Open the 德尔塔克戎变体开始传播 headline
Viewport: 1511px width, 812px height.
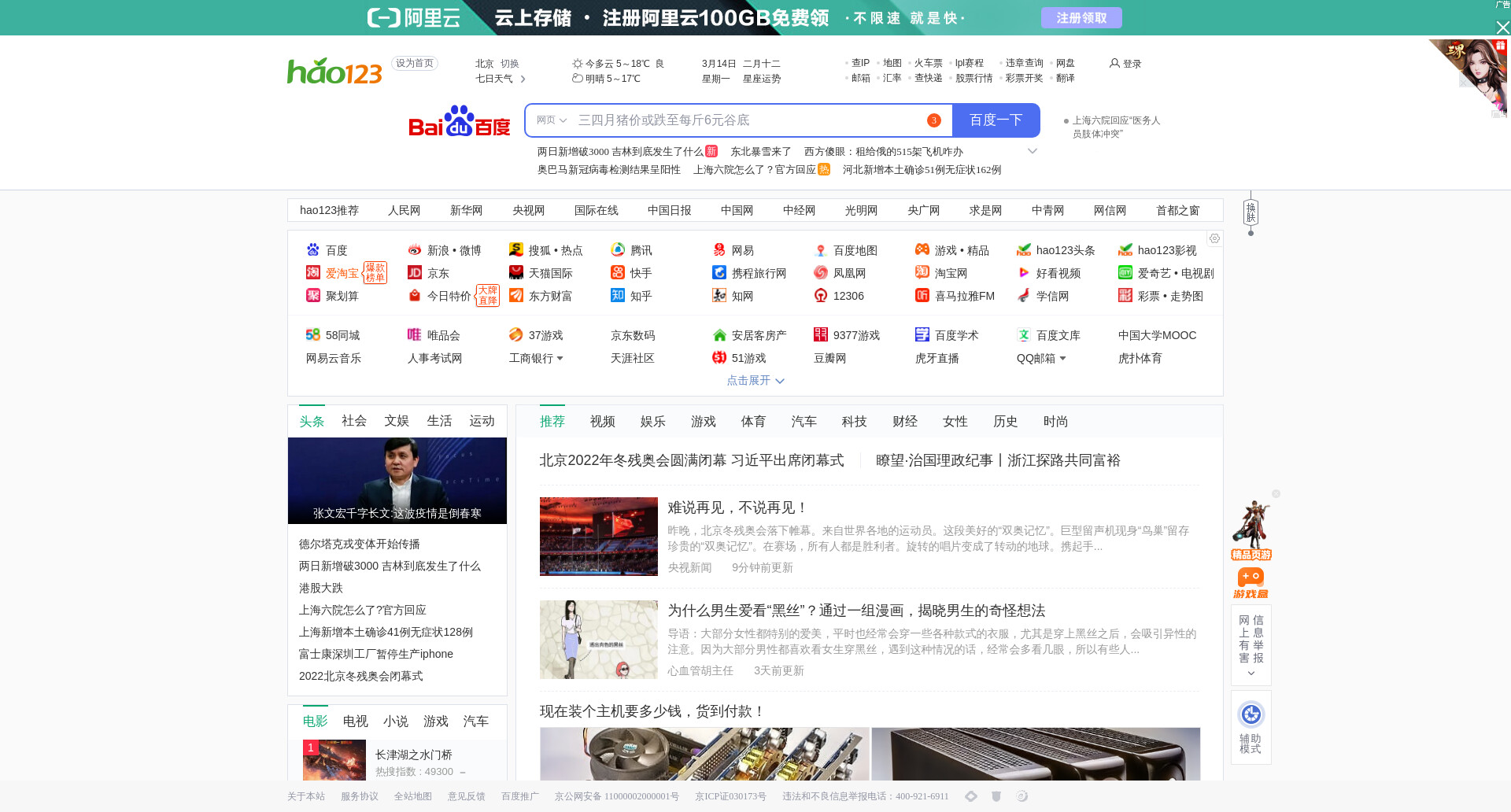360,544
